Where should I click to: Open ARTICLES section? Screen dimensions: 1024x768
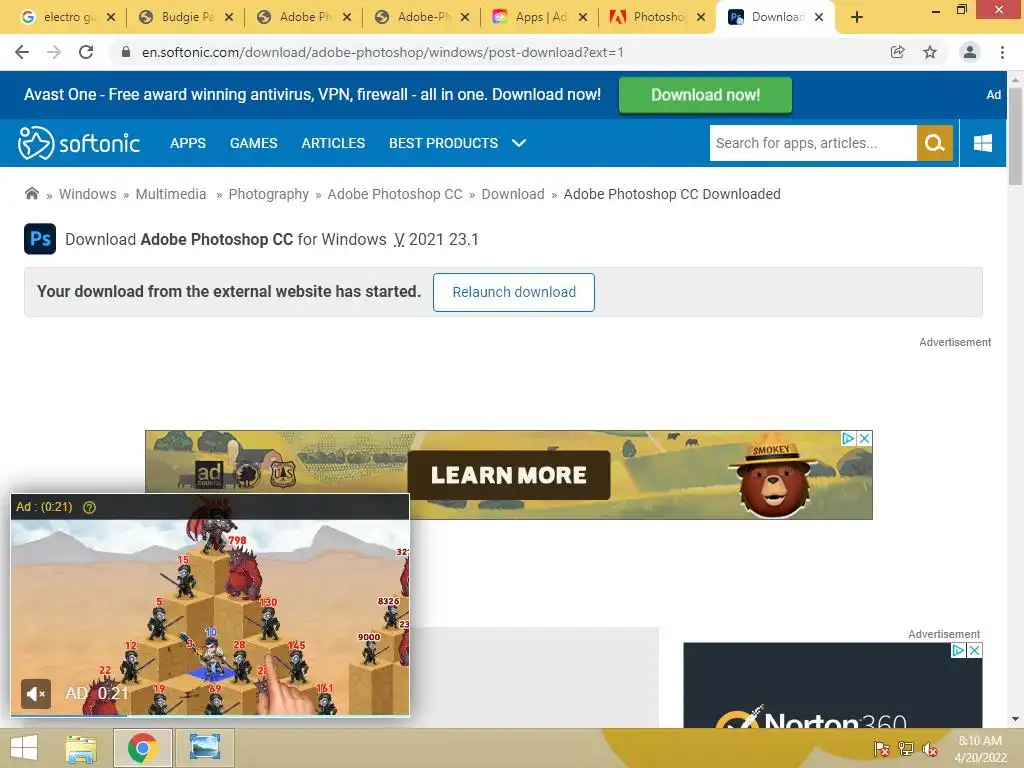coord(333,143)
